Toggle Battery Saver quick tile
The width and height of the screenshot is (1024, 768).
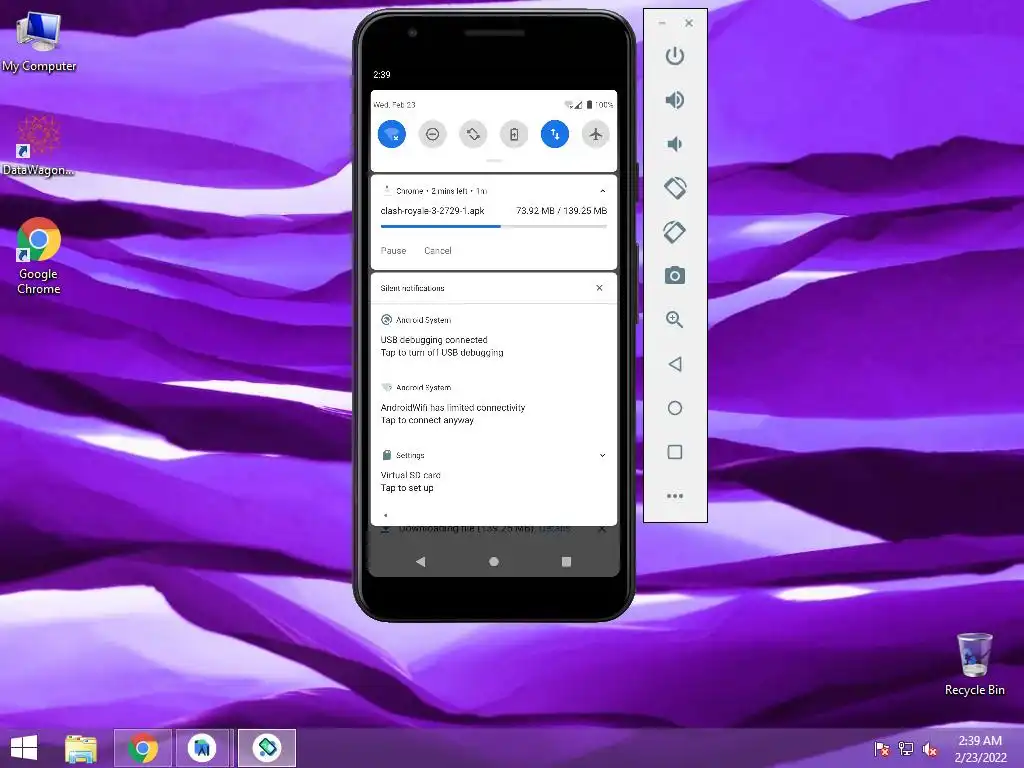click(x=514, y=135)
